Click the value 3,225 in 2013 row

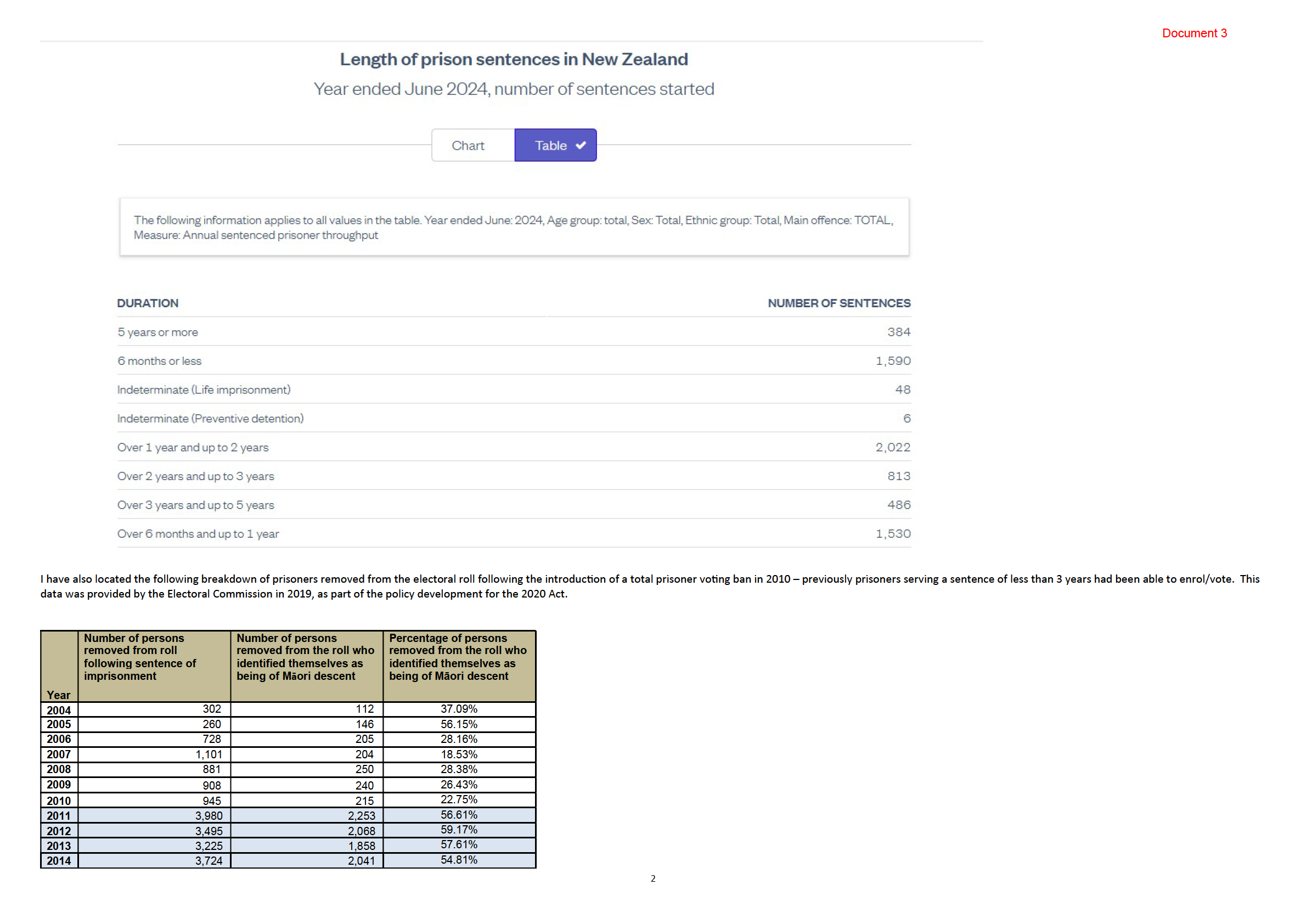(209, 846)
